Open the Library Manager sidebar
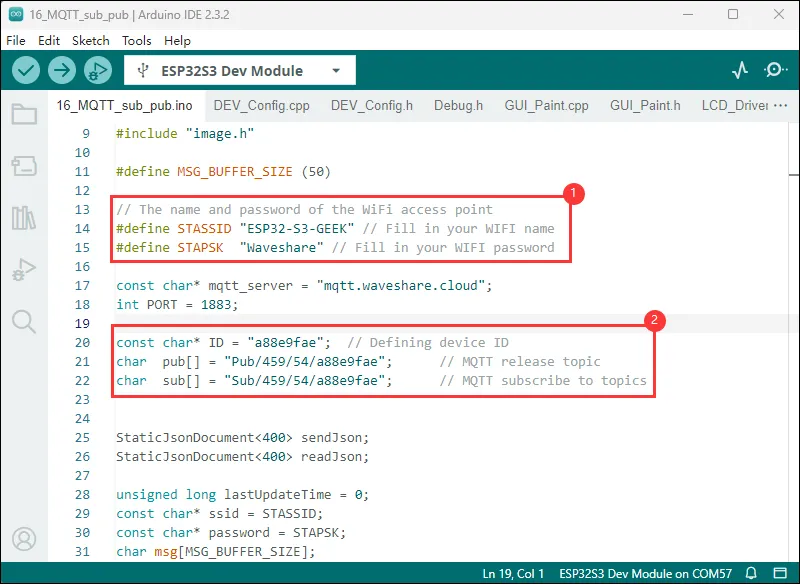This screenshot has height=584, width=800. (x=24, y=218)
